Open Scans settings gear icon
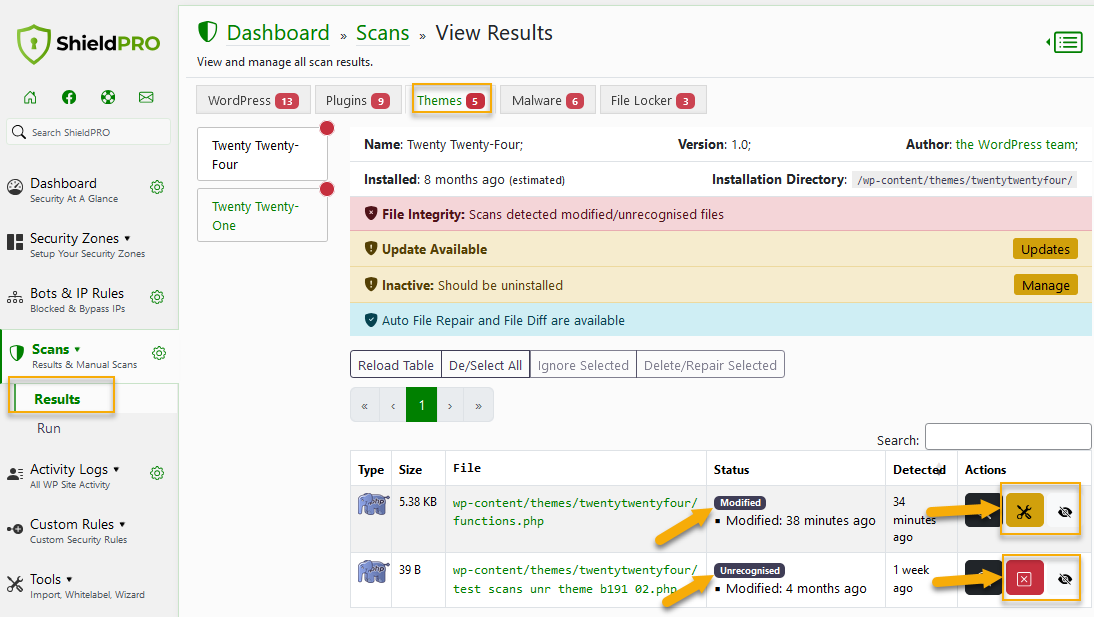 coord(159,353)
